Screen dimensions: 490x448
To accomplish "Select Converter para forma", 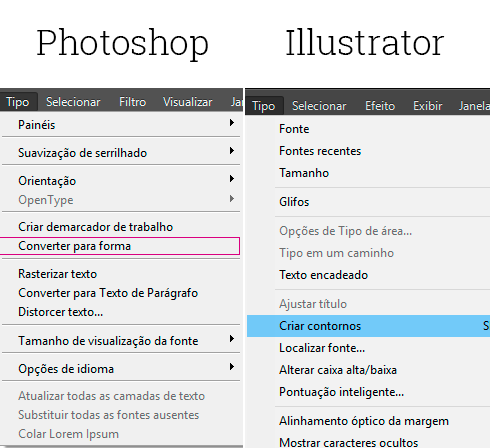I will [120, 246].
